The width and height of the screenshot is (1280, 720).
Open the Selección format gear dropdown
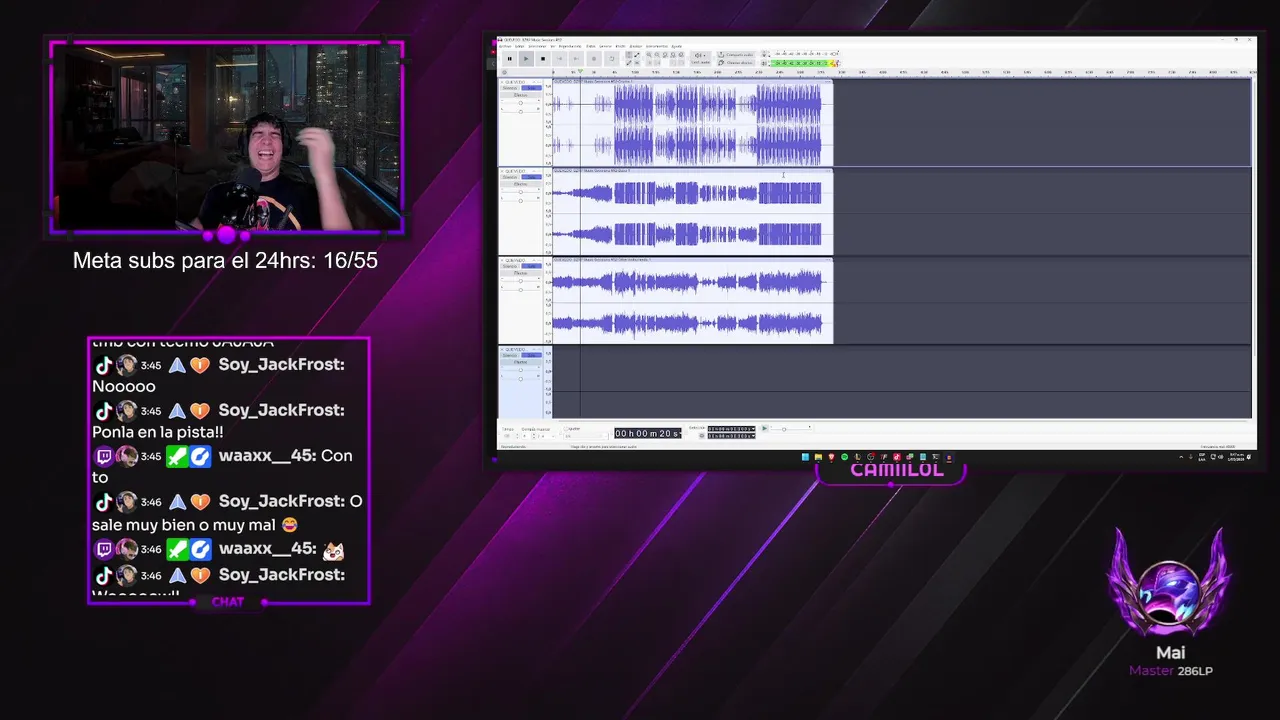[701, 436]
